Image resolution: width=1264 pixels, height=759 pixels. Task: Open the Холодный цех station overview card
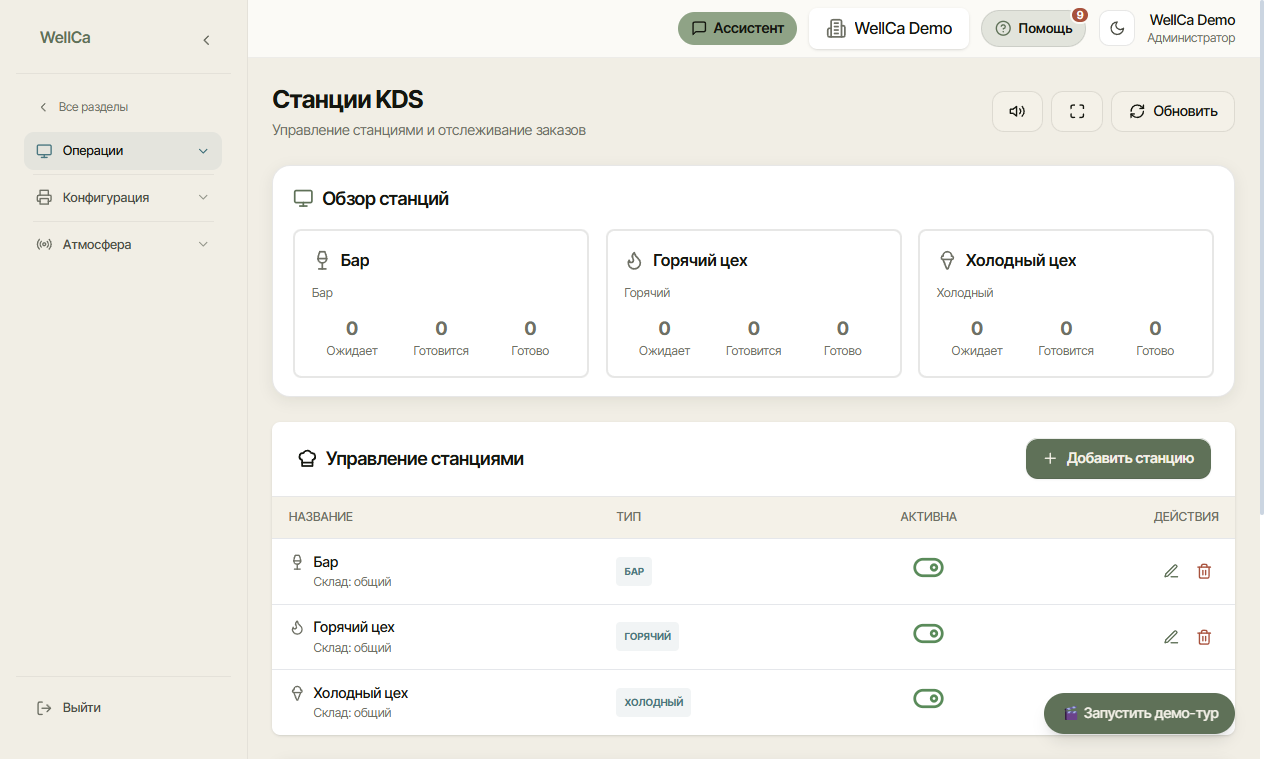click(x=1066, y=304)
